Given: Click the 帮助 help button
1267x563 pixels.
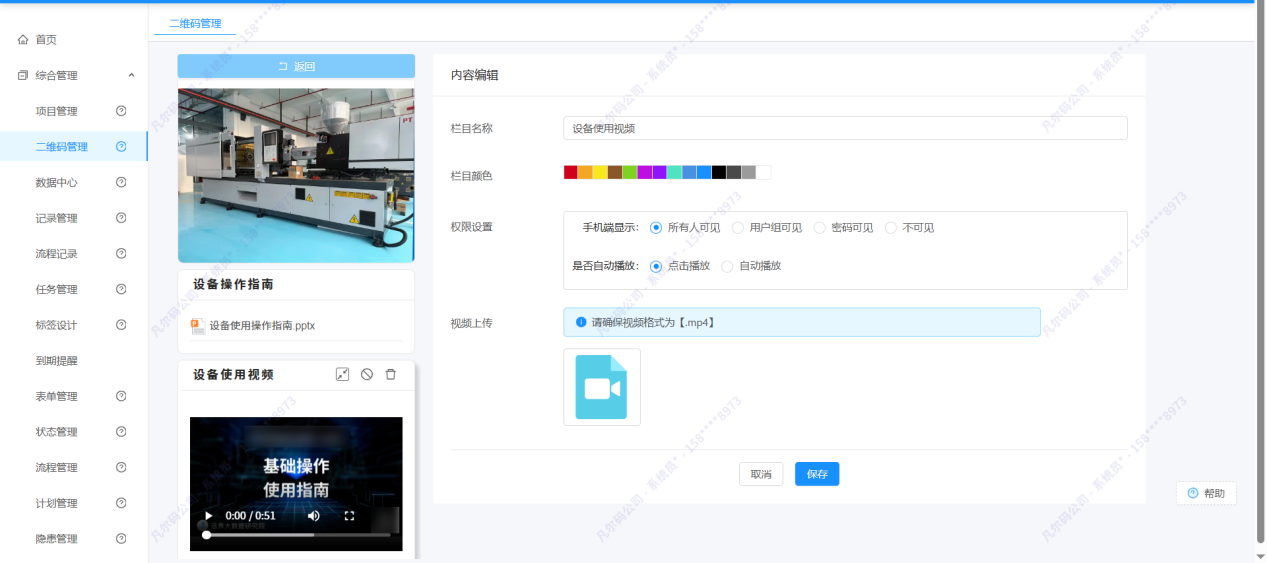Looking at the screenshot, I should [x=1206, y=493].
